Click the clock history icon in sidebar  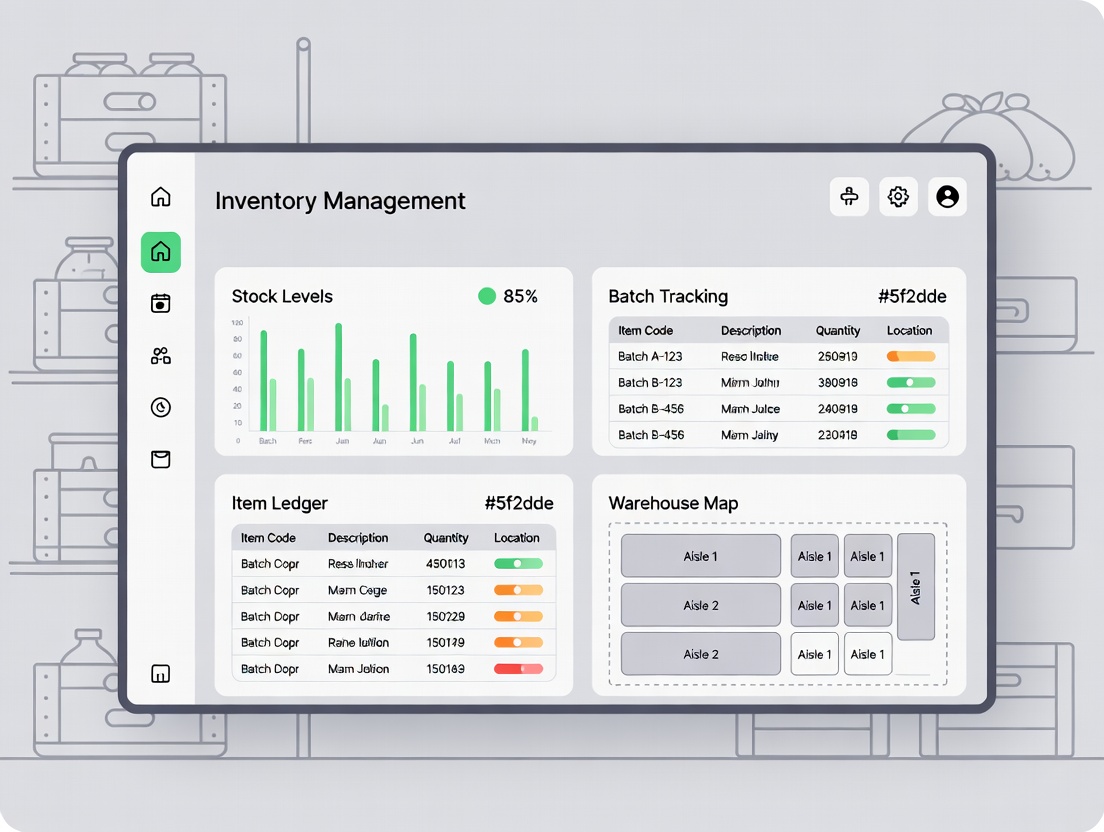point(160,407)
